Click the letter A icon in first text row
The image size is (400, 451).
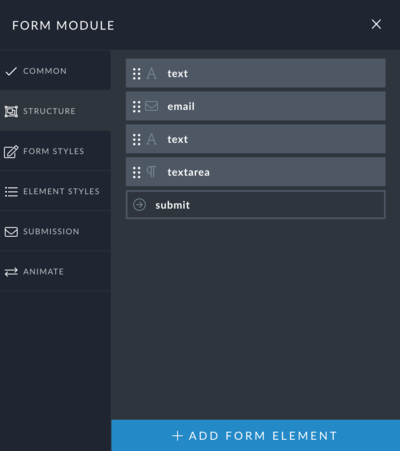pos(151,73)
